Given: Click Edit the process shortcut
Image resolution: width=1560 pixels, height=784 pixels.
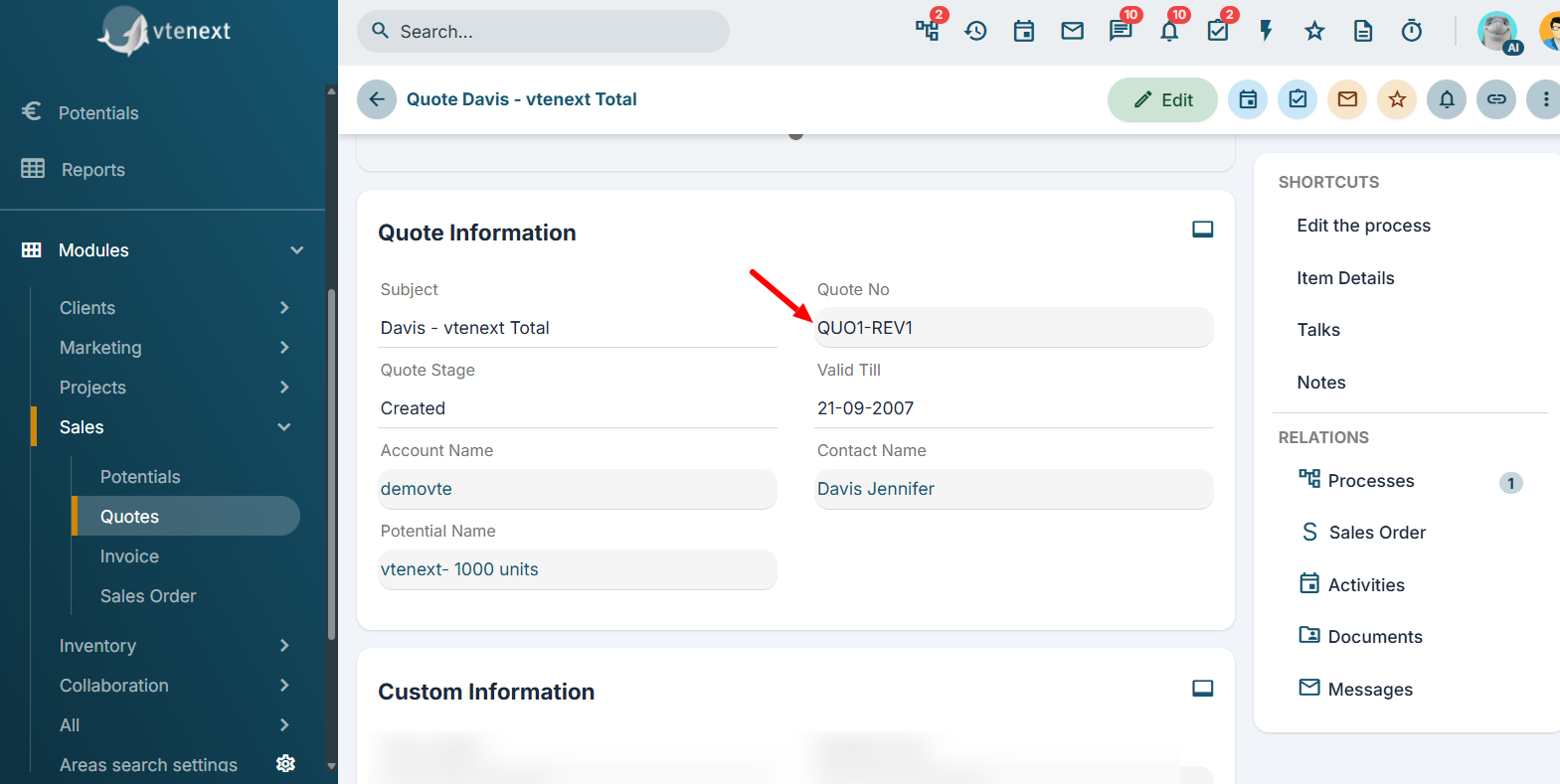Looking at the screenshot, I should click(1363, 226).
